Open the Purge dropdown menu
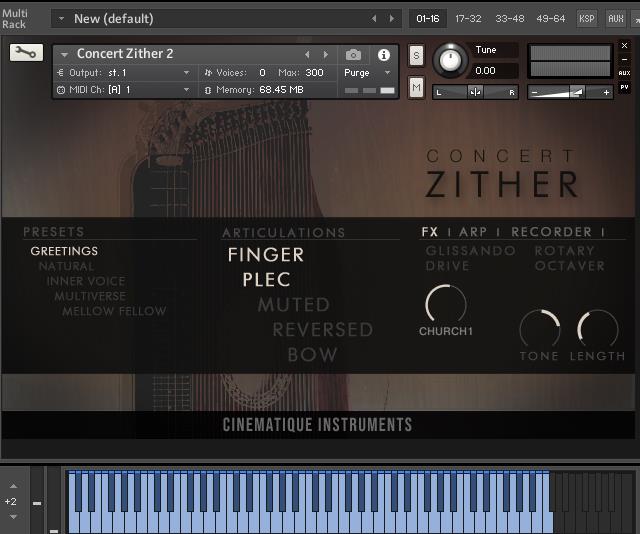 coord(367,73)
